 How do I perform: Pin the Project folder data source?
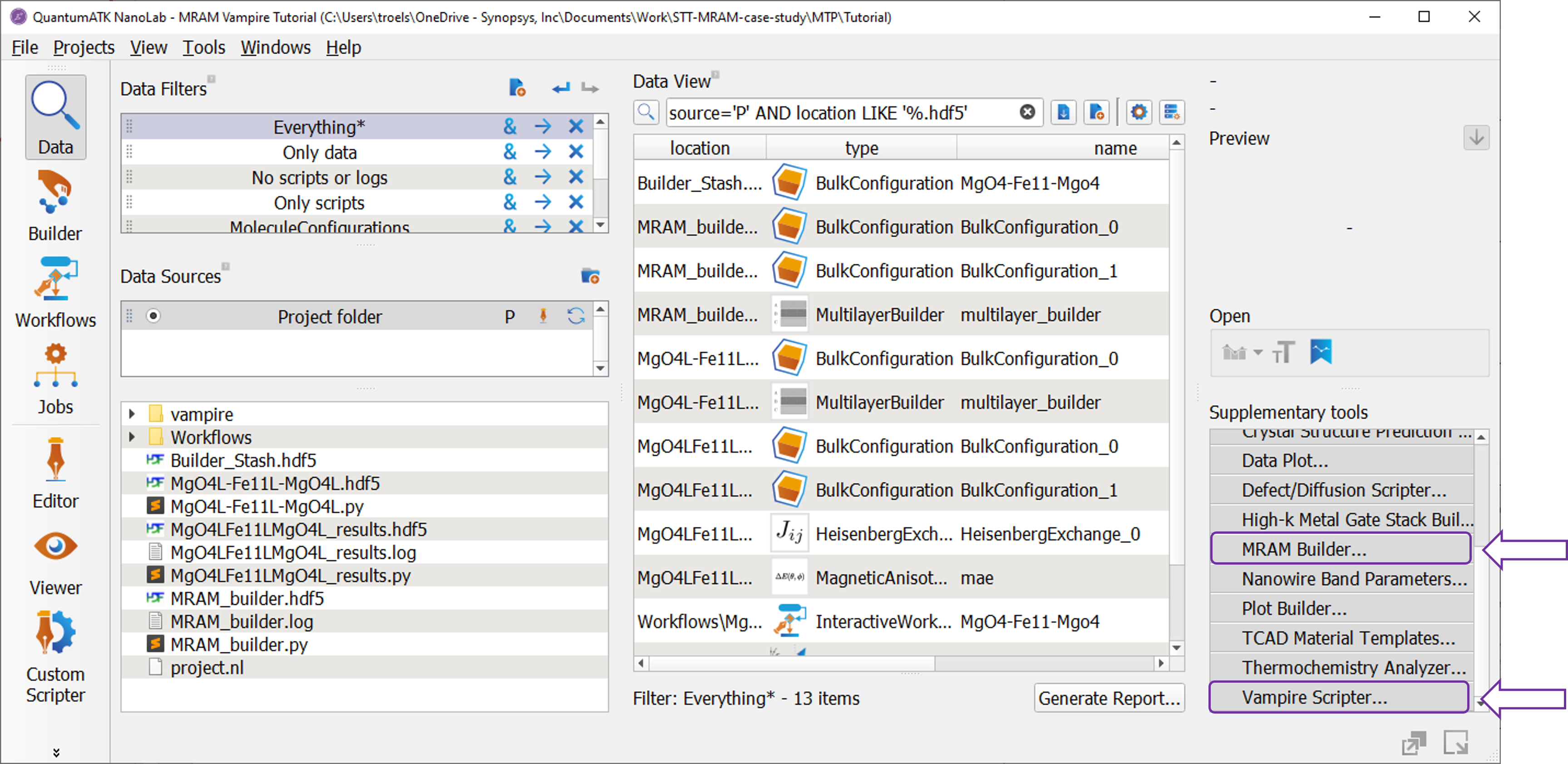click(x=543, y=316)
